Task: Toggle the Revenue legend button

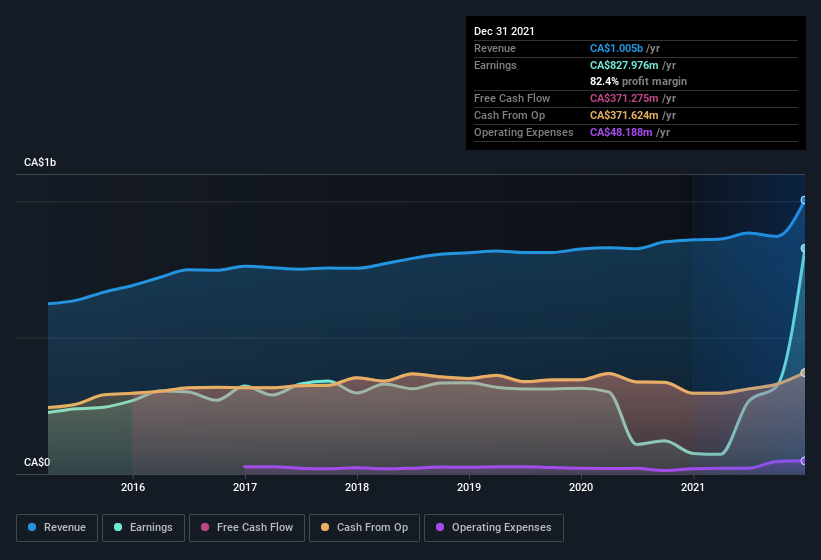Action: 57,528
